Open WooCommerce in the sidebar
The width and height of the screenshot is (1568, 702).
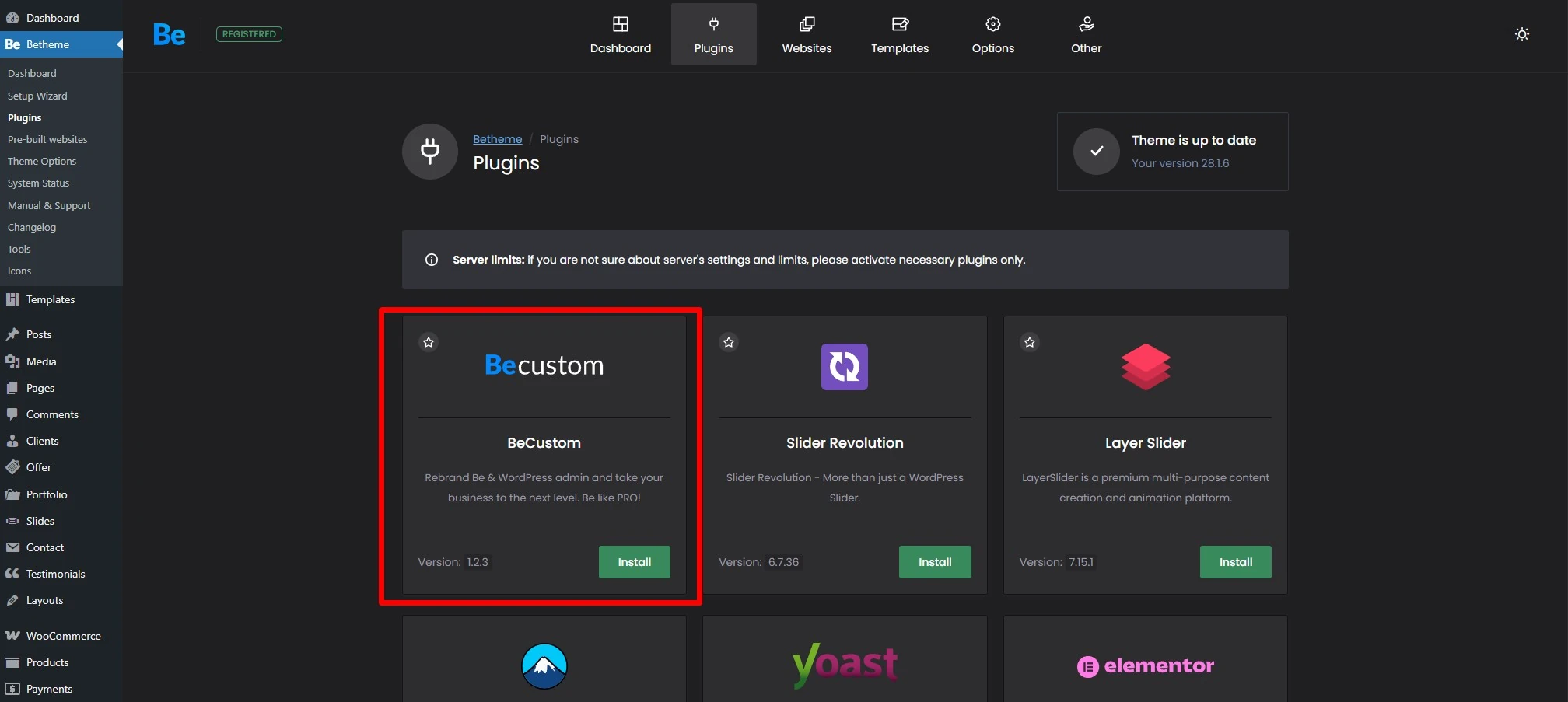click(x=61, y=636)
